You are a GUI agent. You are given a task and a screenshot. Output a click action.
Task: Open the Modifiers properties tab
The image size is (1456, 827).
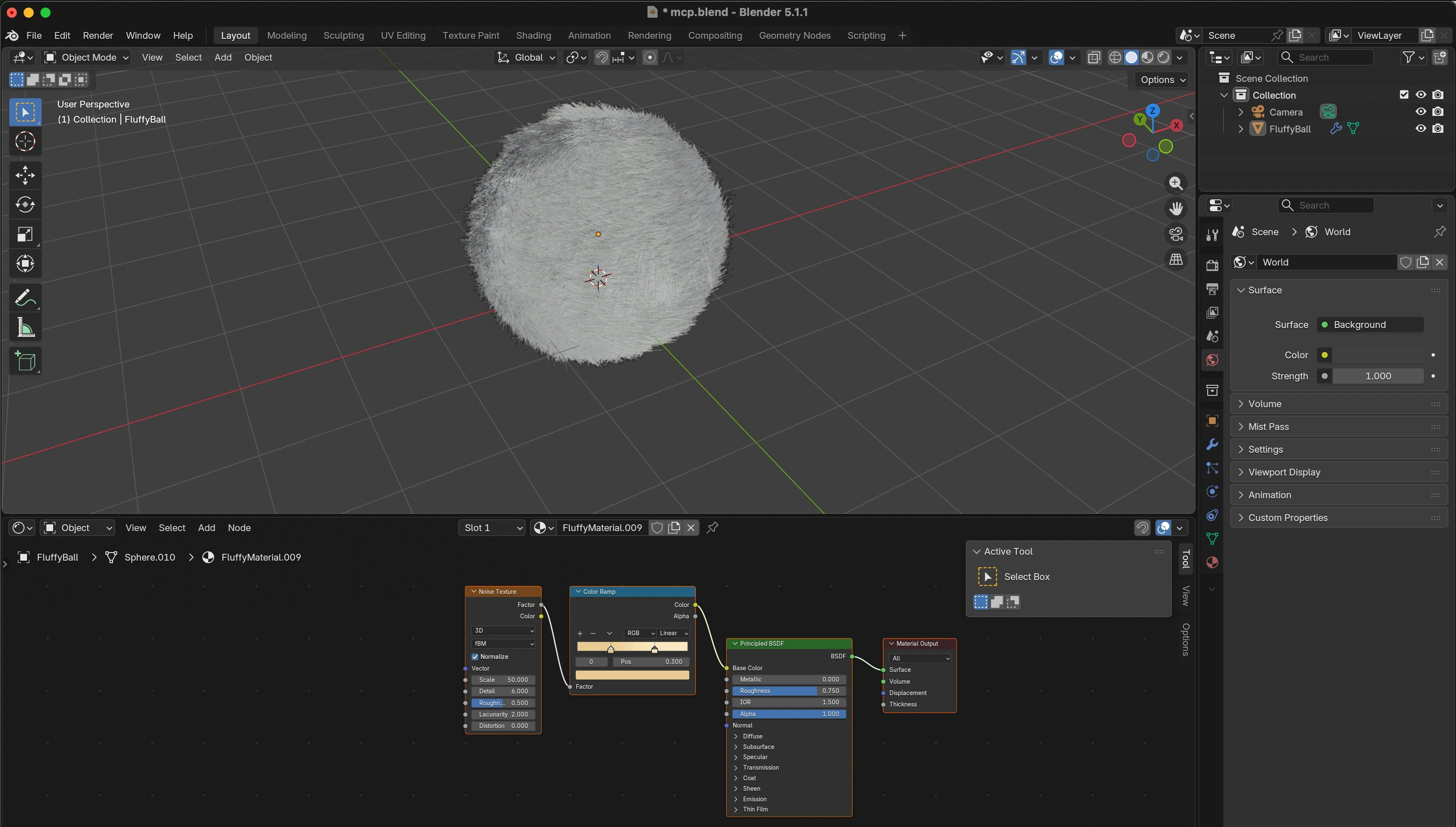[x=1212, y=444]
